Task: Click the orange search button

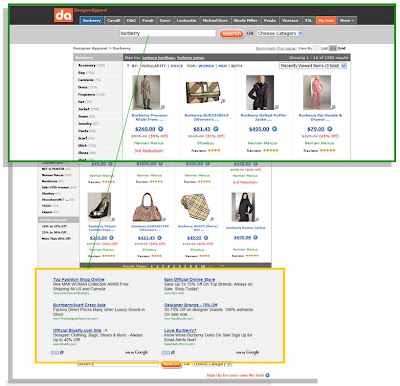Action: (232, 34)
